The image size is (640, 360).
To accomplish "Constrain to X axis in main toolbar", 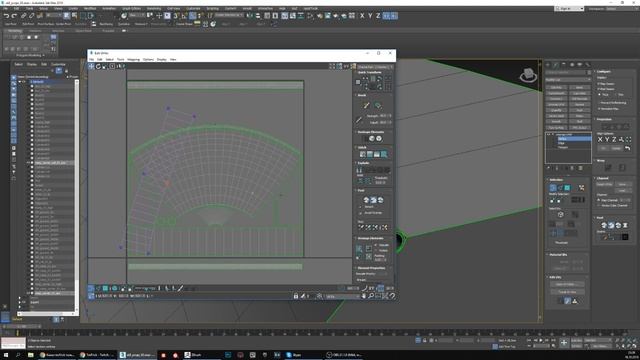I will tap(362, 16).
